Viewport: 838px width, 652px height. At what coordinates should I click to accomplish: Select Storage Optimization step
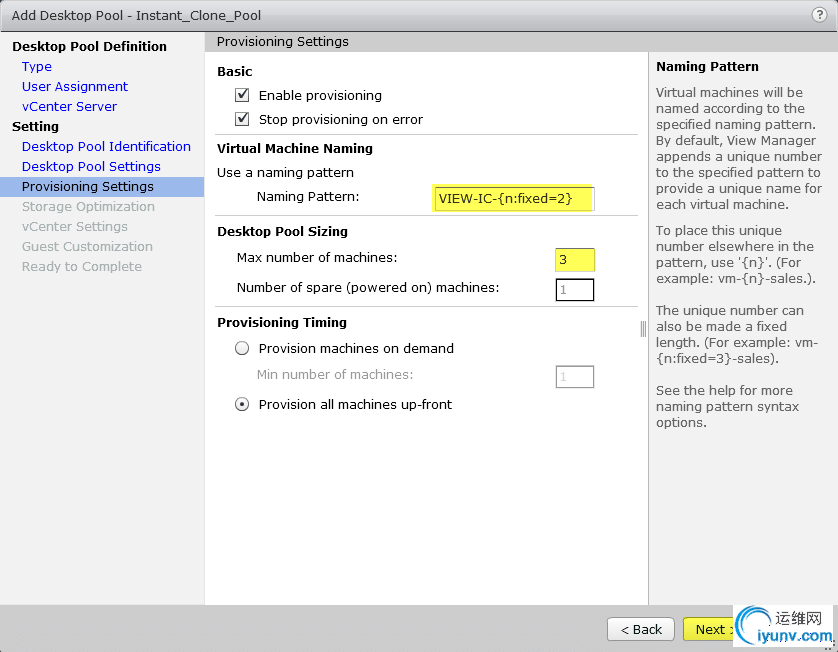click(88, 206)
